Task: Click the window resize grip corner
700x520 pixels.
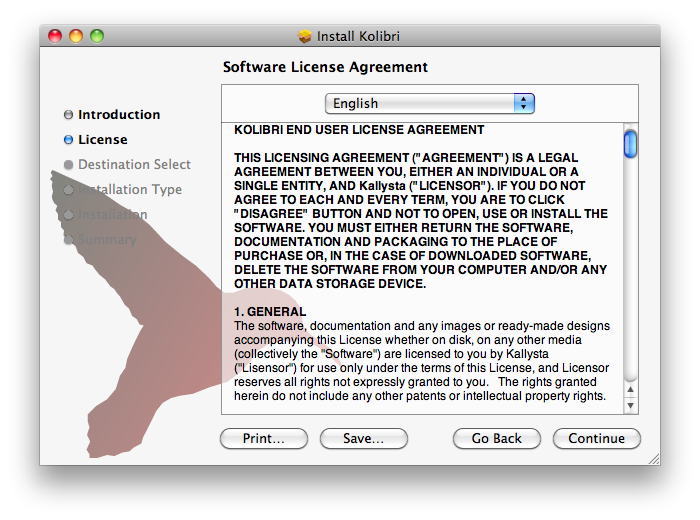Action: click(654, 459)
